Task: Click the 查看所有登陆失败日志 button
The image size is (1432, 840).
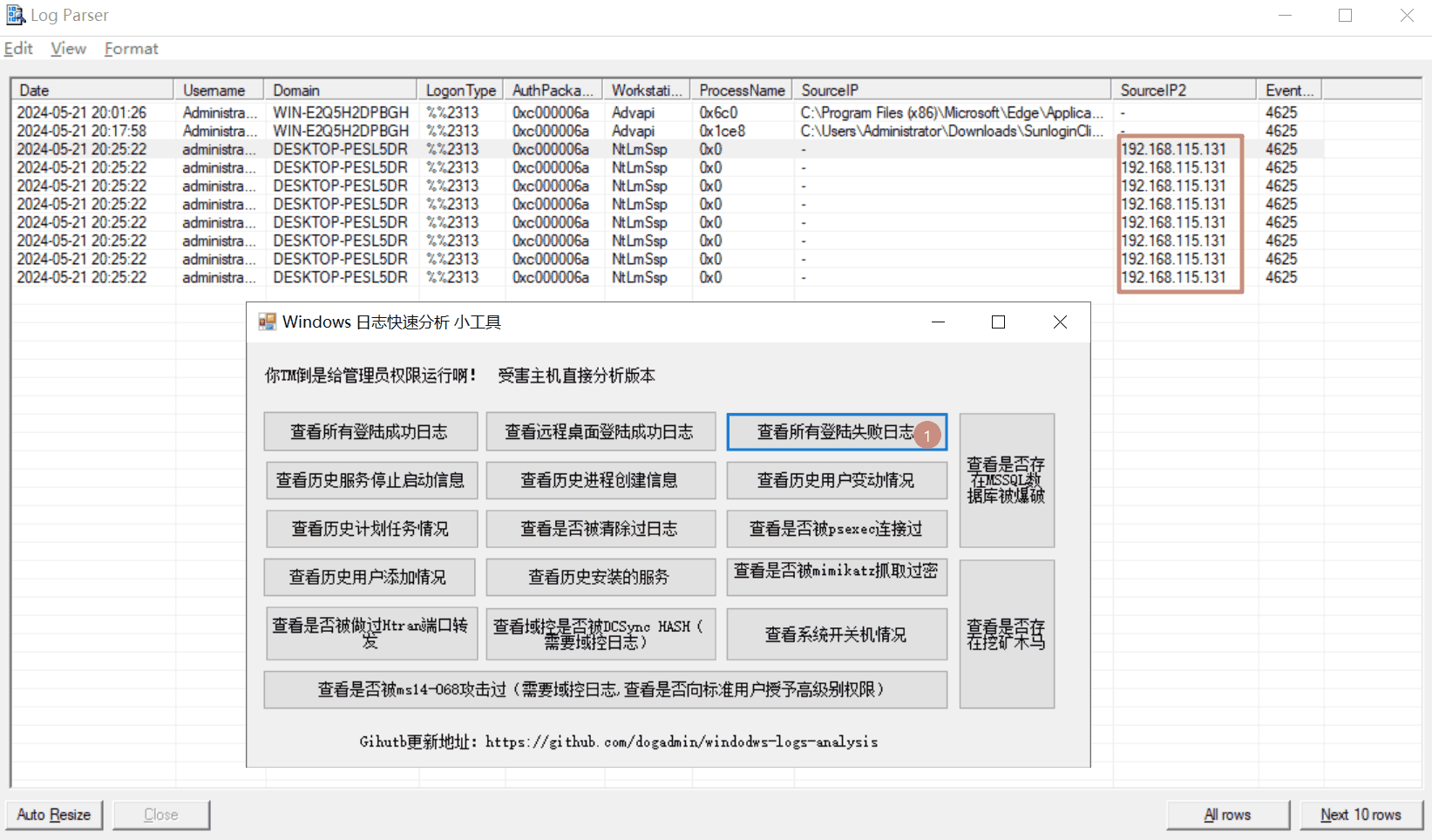Action: (x=834, y=431)
